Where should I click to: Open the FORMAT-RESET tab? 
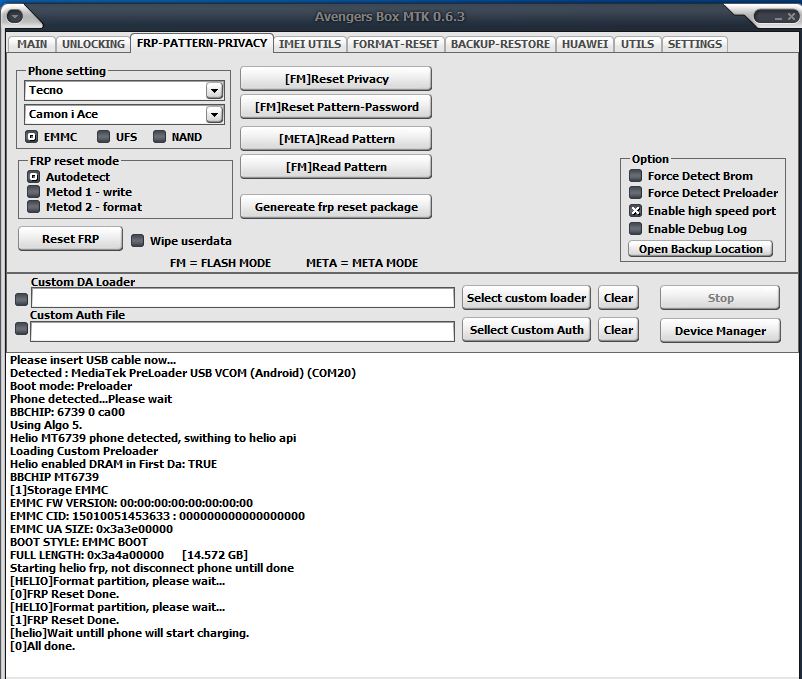[x=395, y=44]
